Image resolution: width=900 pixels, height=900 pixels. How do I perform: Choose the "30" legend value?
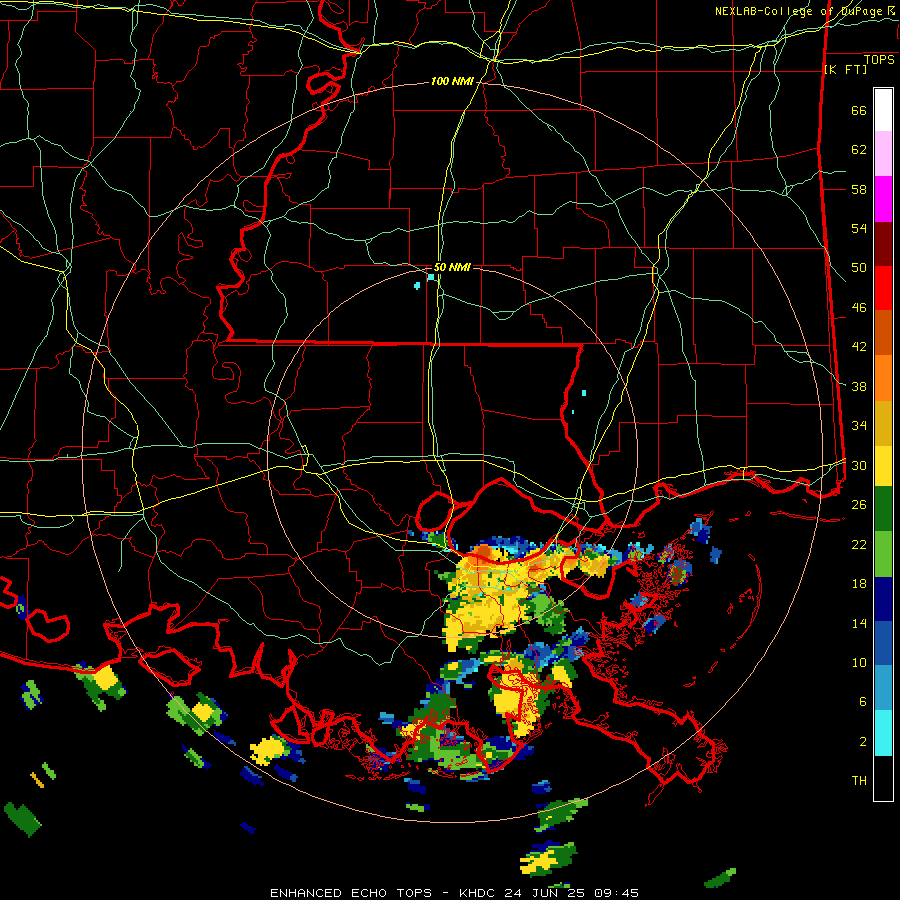point(859,465)
